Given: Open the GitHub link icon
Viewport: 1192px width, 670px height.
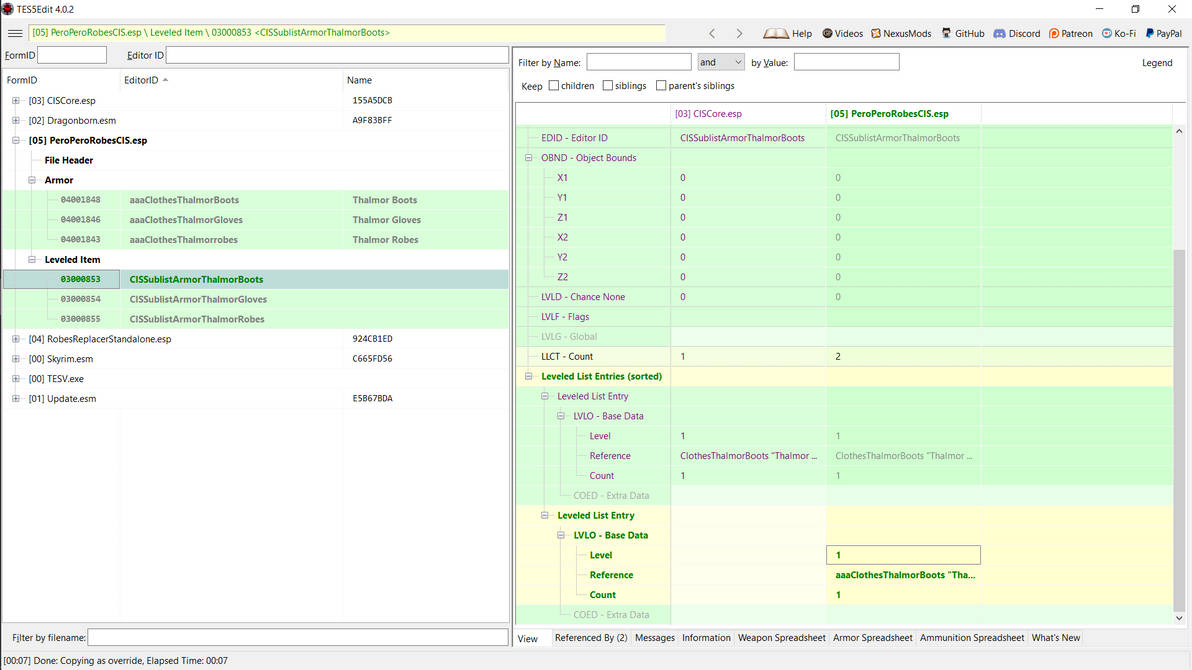Looking at the screenshot, I should pos(946,33).
